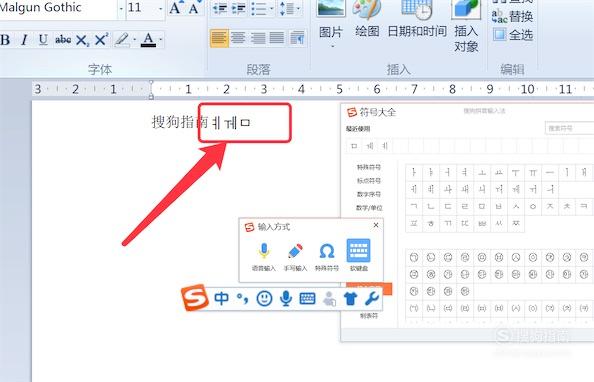
Task: Click the Malgun Gothic font name field
Action: tap(57, 8)
